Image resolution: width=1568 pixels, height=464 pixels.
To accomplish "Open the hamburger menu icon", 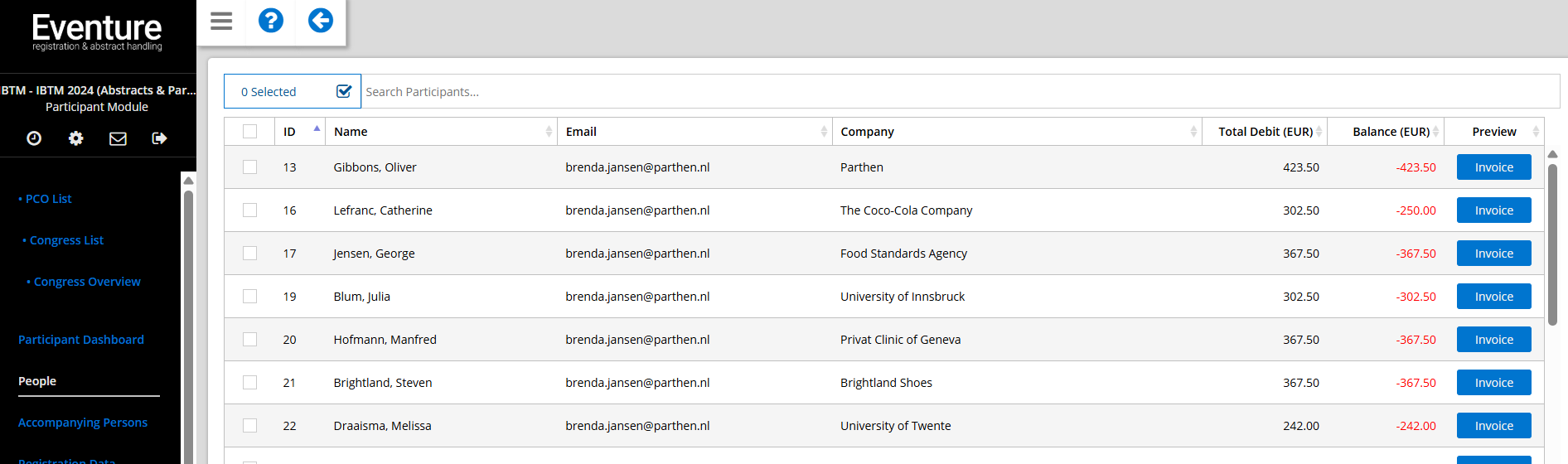I will click(221, 21).
